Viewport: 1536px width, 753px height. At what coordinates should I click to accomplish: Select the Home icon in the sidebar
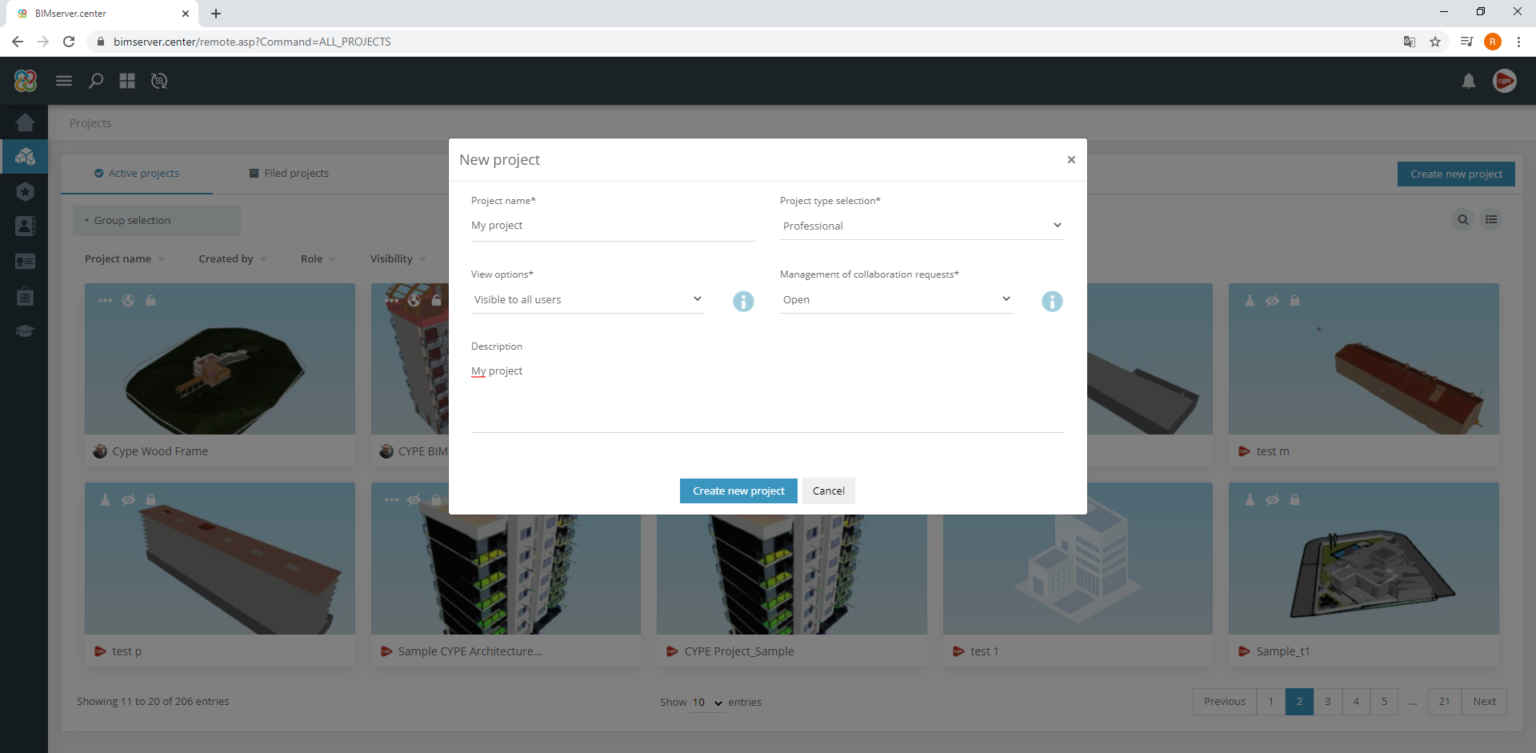[24, 121]
